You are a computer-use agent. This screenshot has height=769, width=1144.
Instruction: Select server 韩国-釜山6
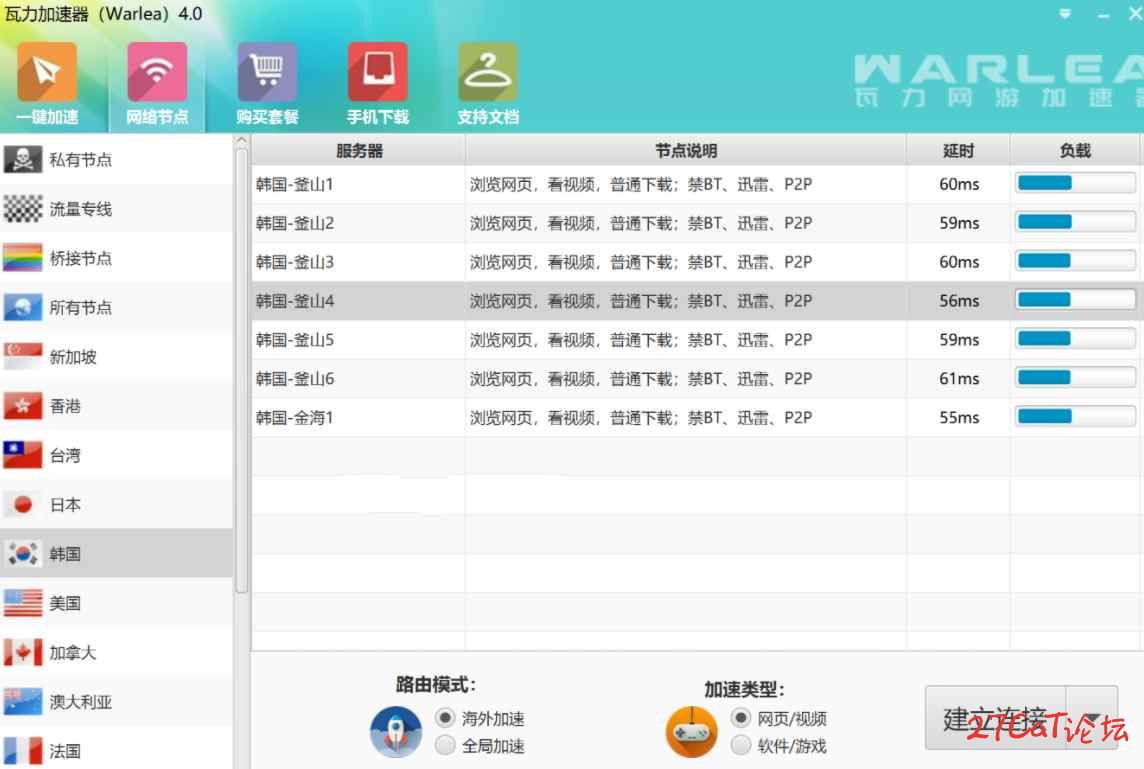695,378
